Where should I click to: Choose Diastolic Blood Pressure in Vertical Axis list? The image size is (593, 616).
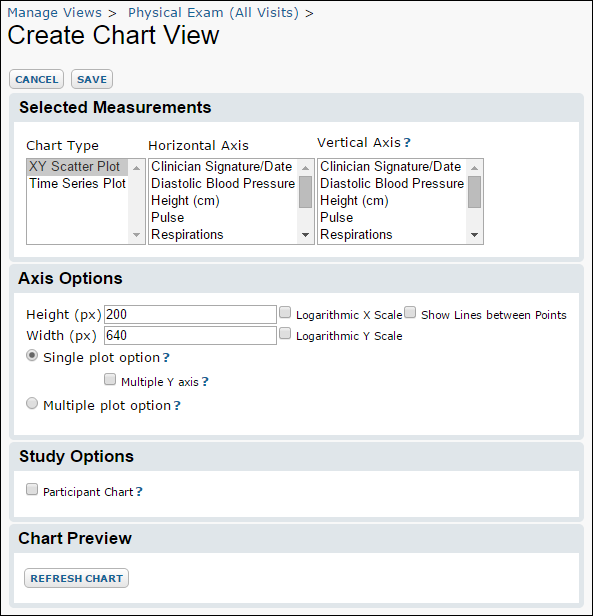[x=392, y=183]
